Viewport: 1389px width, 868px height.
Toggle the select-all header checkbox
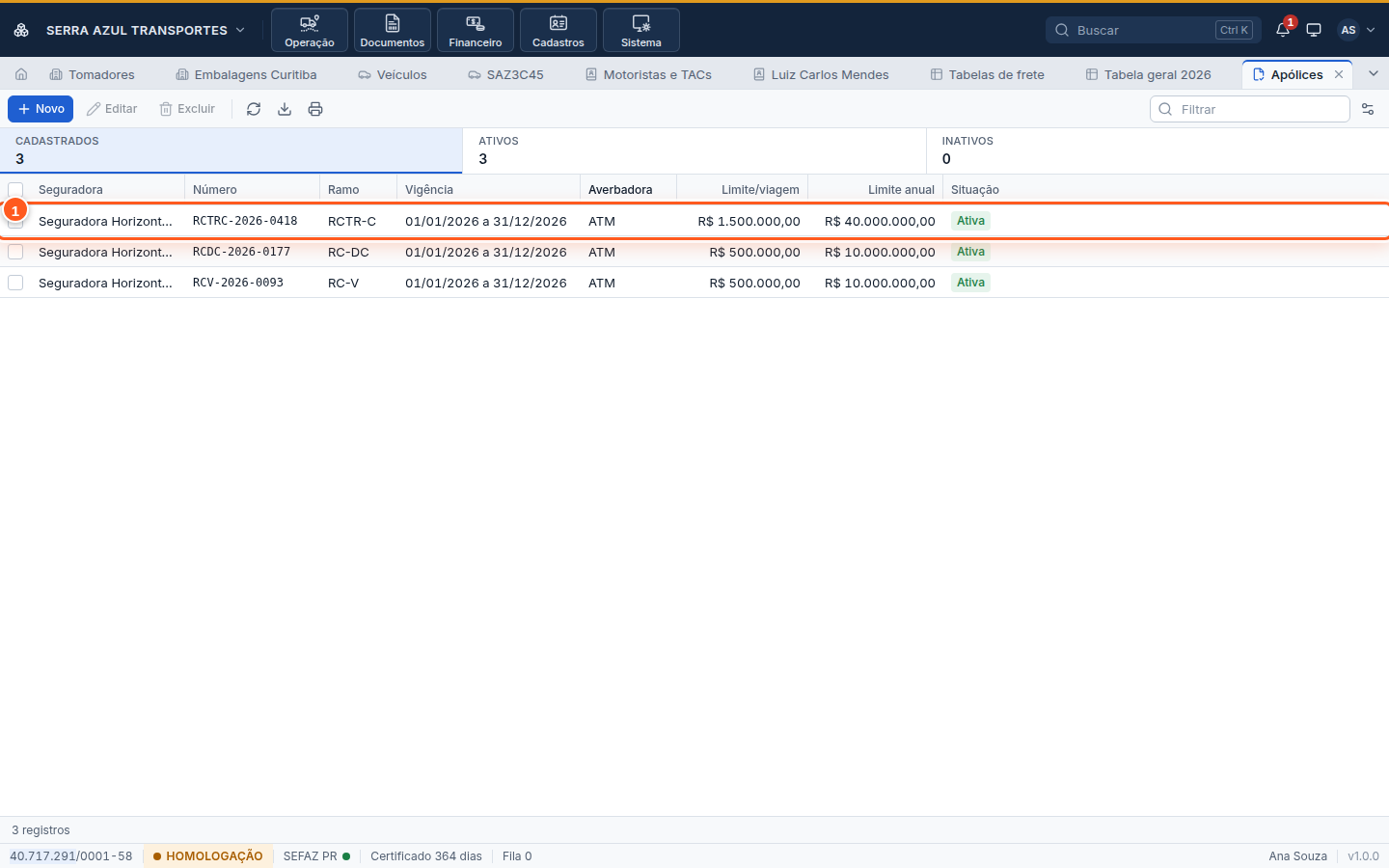coord(15,190)
